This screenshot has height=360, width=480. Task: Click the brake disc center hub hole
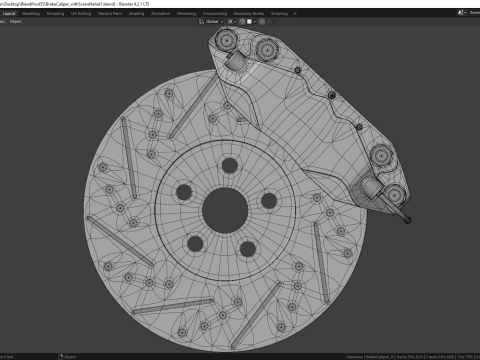click(225, 210)
